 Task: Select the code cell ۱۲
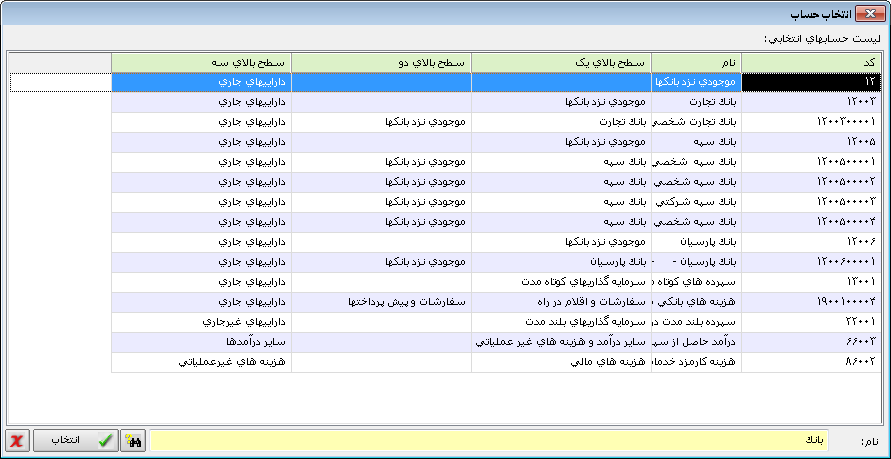[811, 82]
